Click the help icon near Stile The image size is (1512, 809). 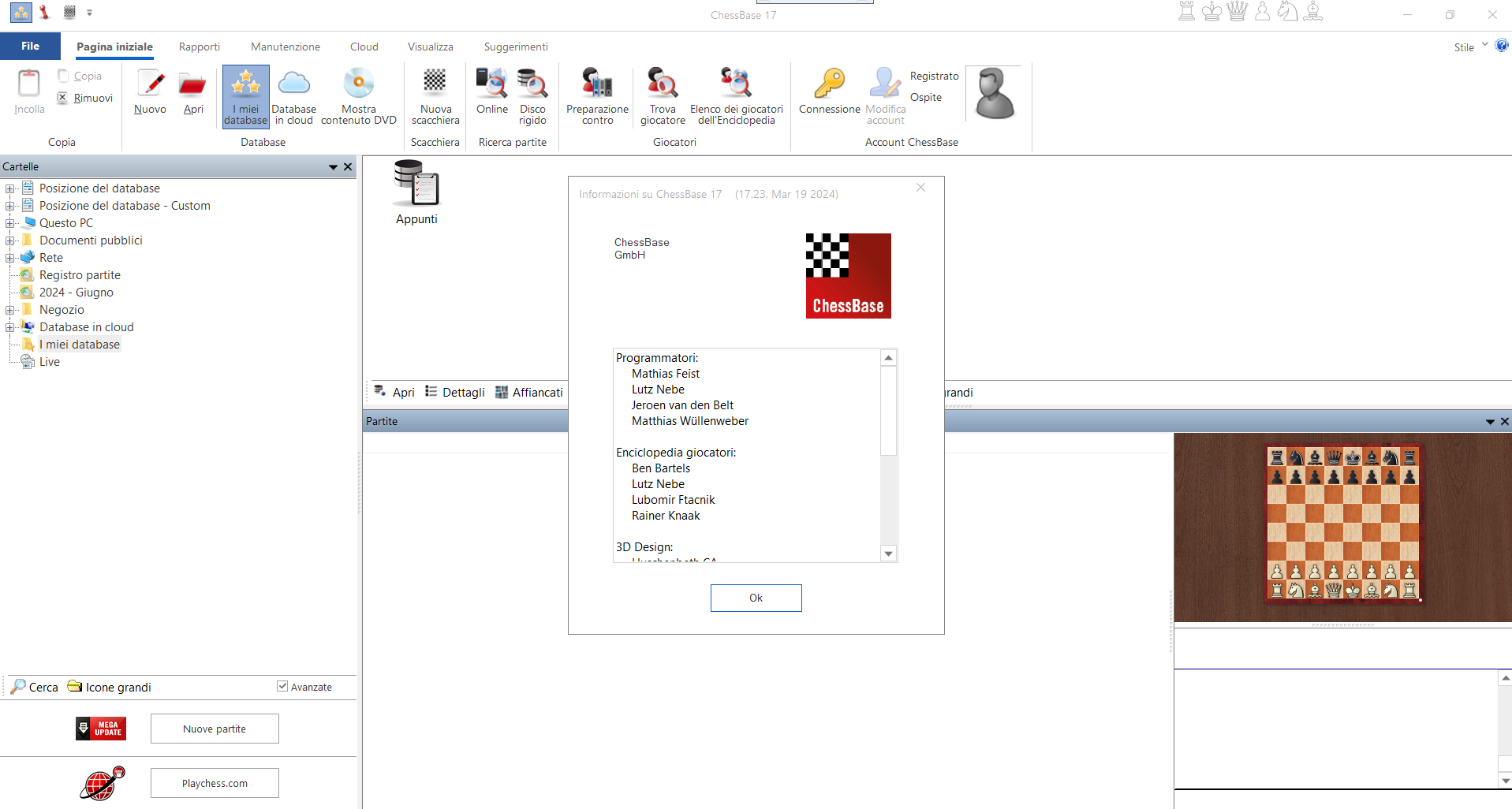pos(1502,46)
